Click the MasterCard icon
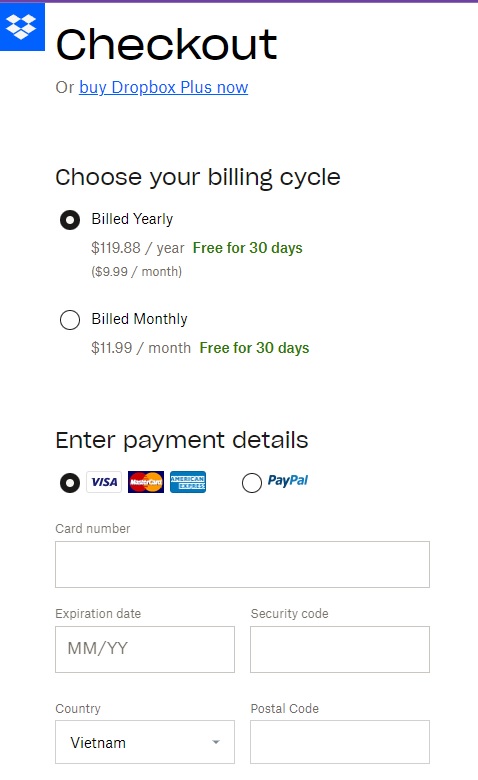Viewport: 478px width, 780px height. click(146, 482)
